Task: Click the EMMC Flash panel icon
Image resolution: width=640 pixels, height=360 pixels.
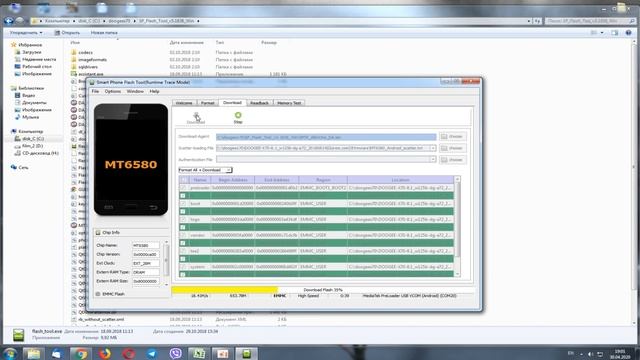Action: (98, 294)
